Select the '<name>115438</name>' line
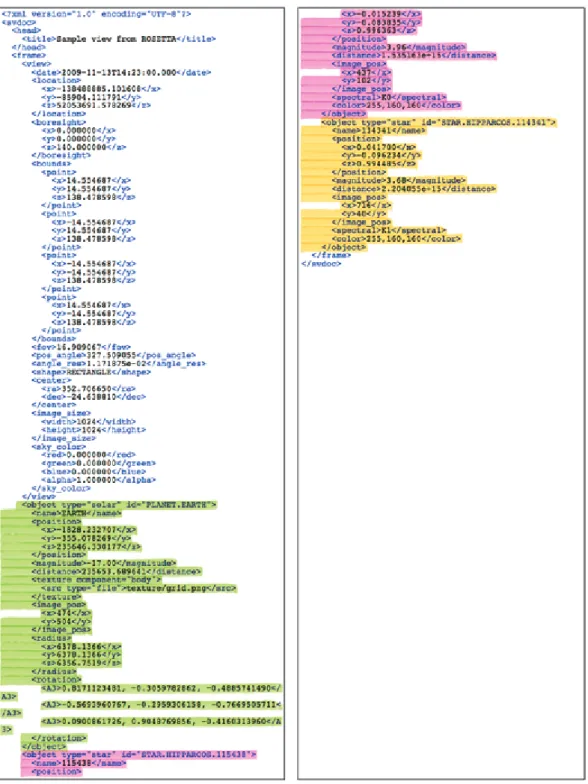The width and height of the screenshot is (588, 784). (x=78, y=763)
